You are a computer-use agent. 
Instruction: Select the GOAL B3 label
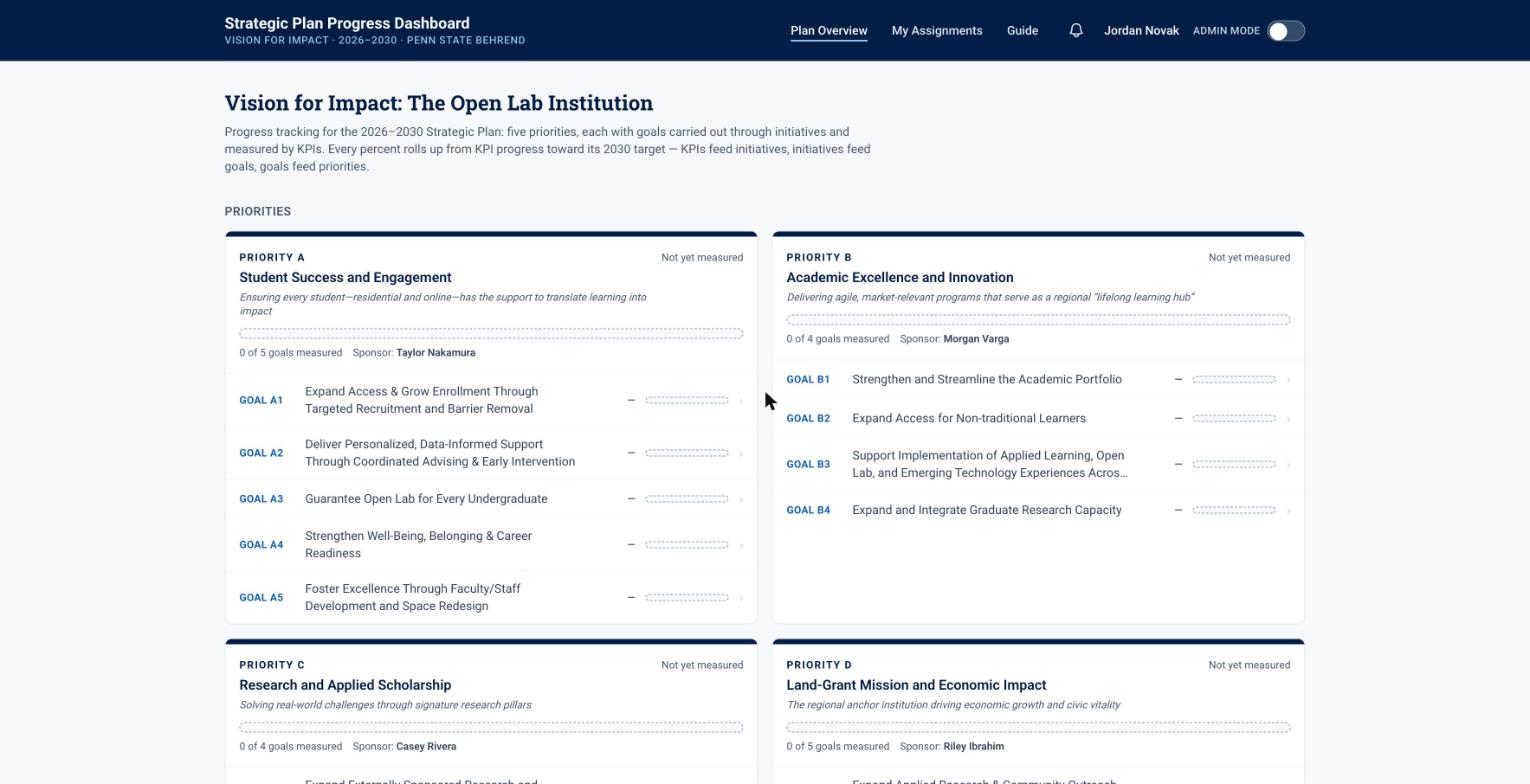point(808,464)
